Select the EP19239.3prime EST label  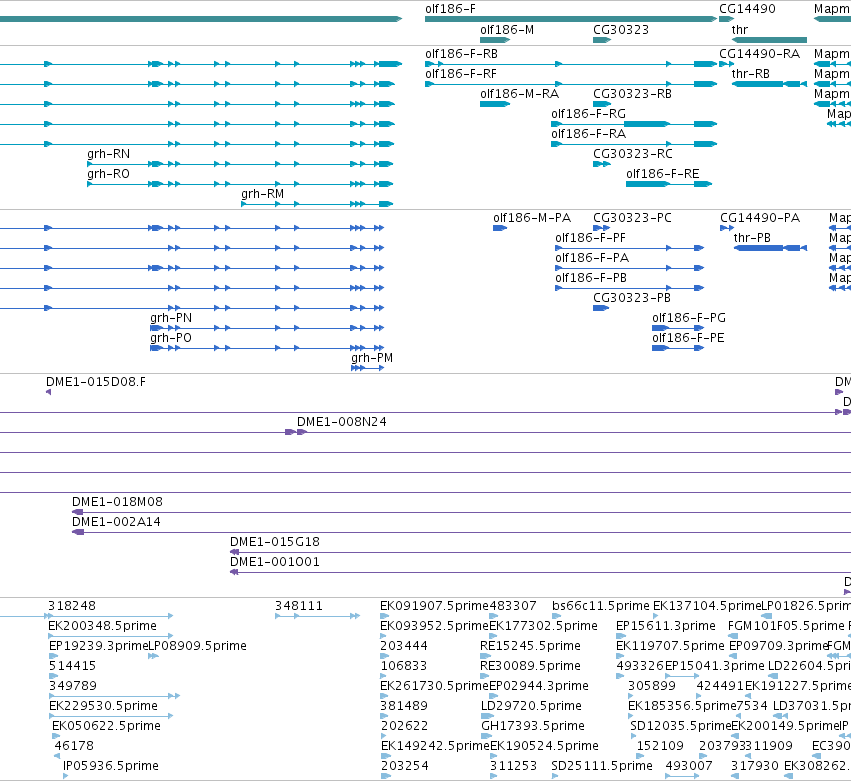tap(98, 646)
